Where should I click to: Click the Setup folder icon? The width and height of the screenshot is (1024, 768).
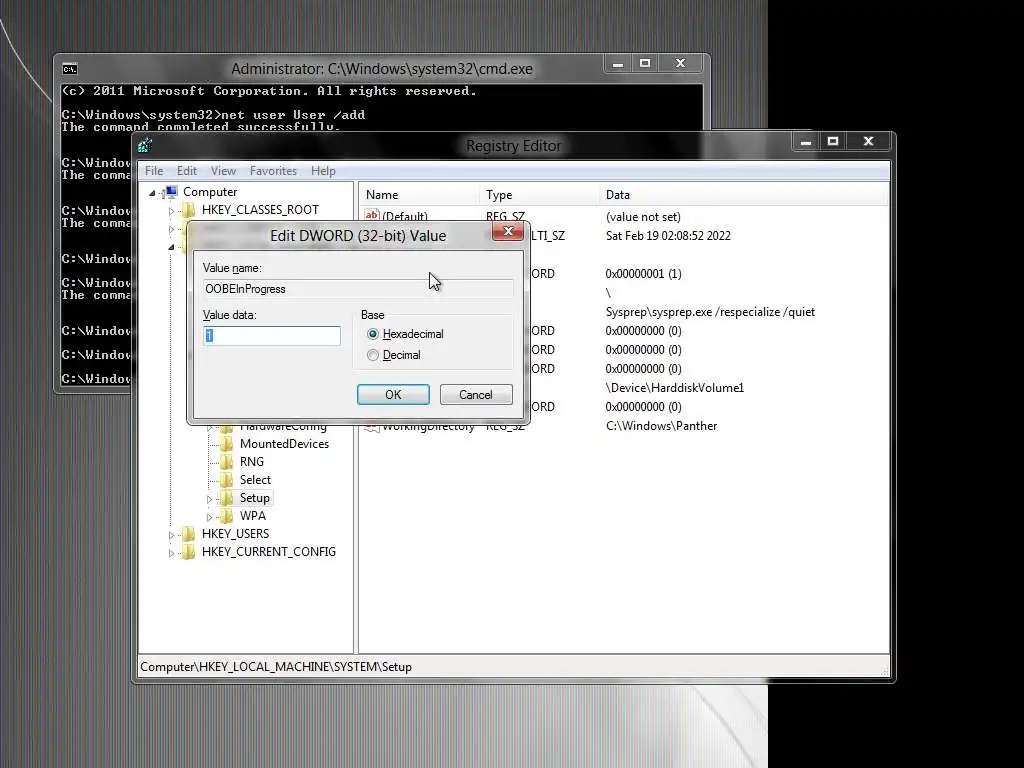coord(227,498)
